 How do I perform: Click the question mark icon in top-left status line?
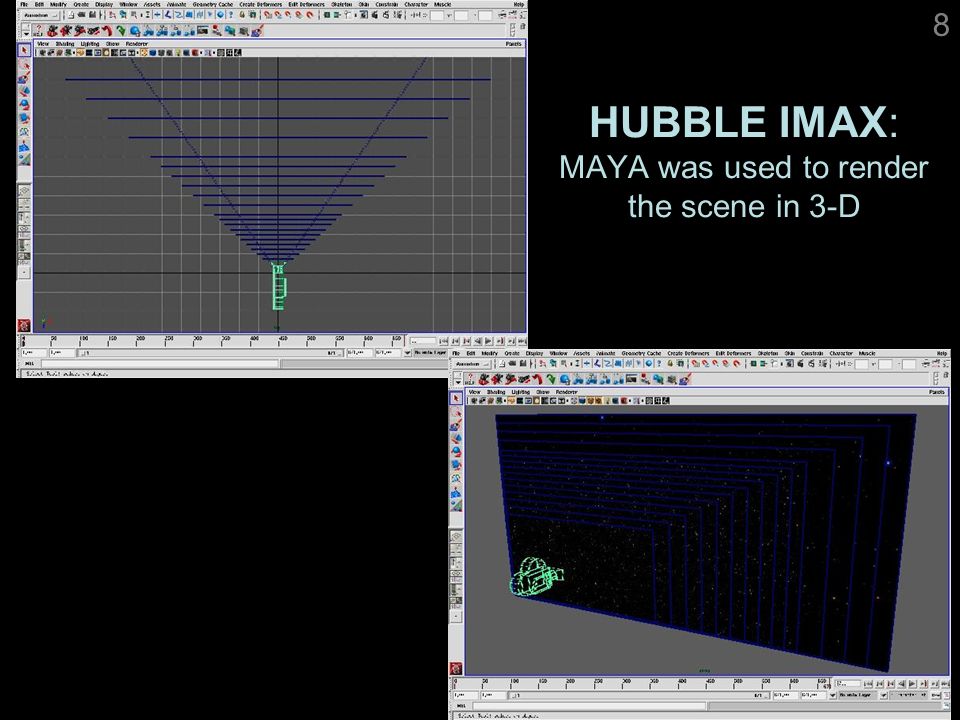(231, 15)
